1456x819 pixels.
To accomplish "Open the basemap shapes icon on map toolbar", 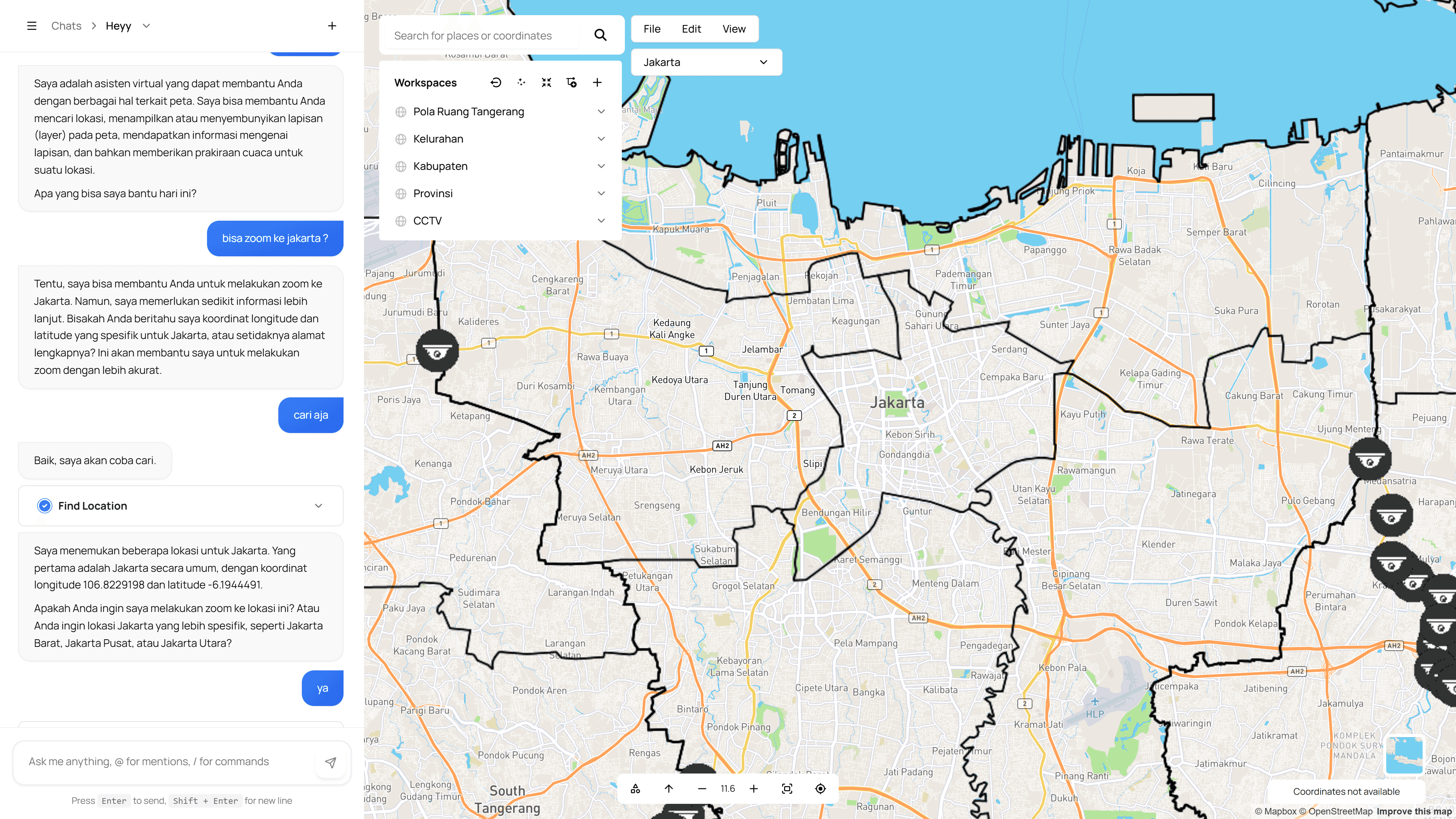I will (x=635, y=788).
